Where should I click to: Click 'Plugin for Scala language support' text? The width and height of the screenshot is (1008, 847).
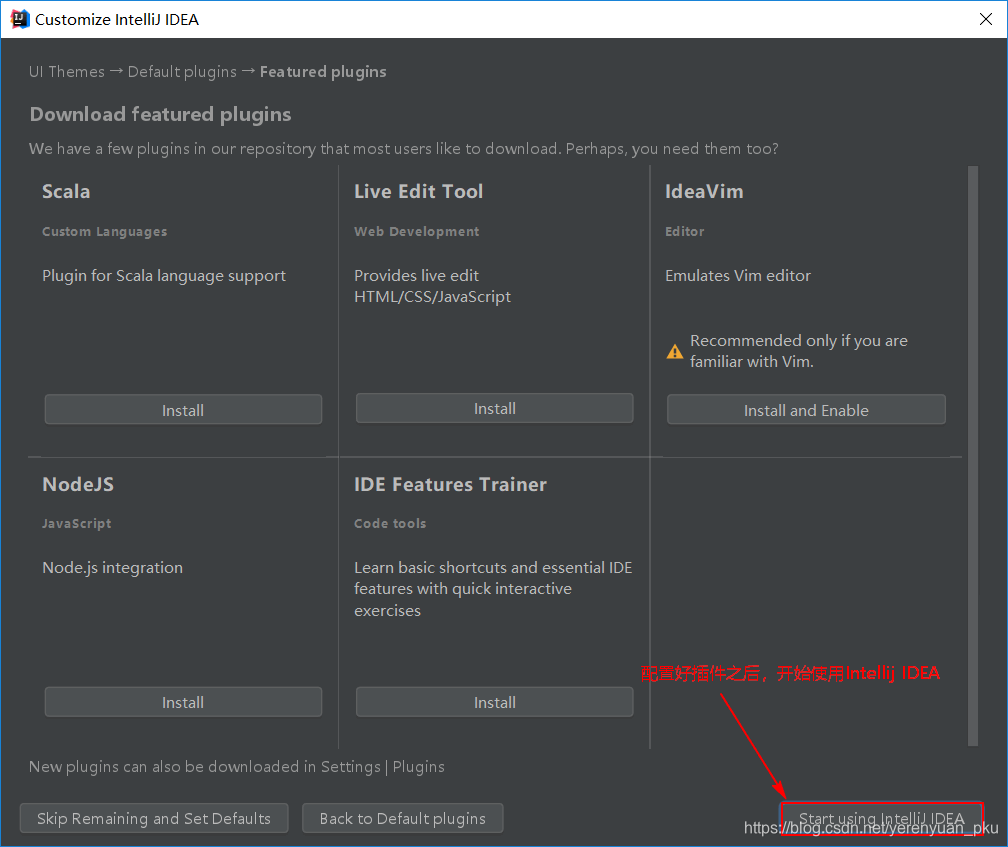coord(164,276)
